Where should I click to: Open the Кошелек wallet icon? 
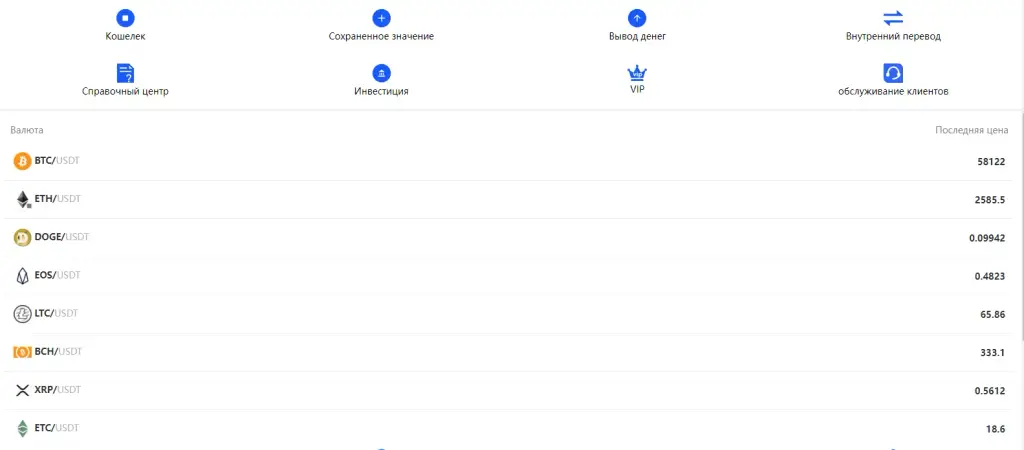click(125, 18)
